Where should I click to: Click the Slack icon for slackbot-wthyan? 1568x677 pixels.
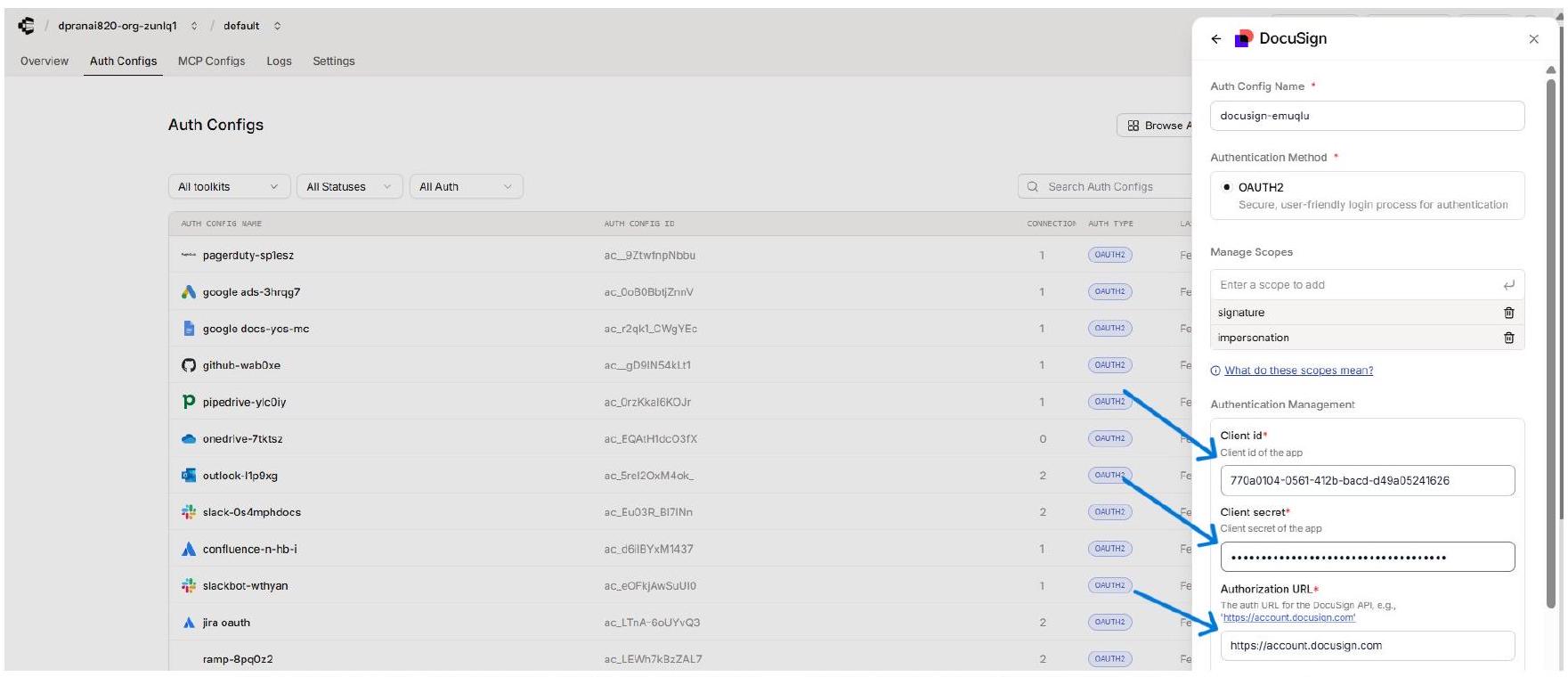pos(188,585)
